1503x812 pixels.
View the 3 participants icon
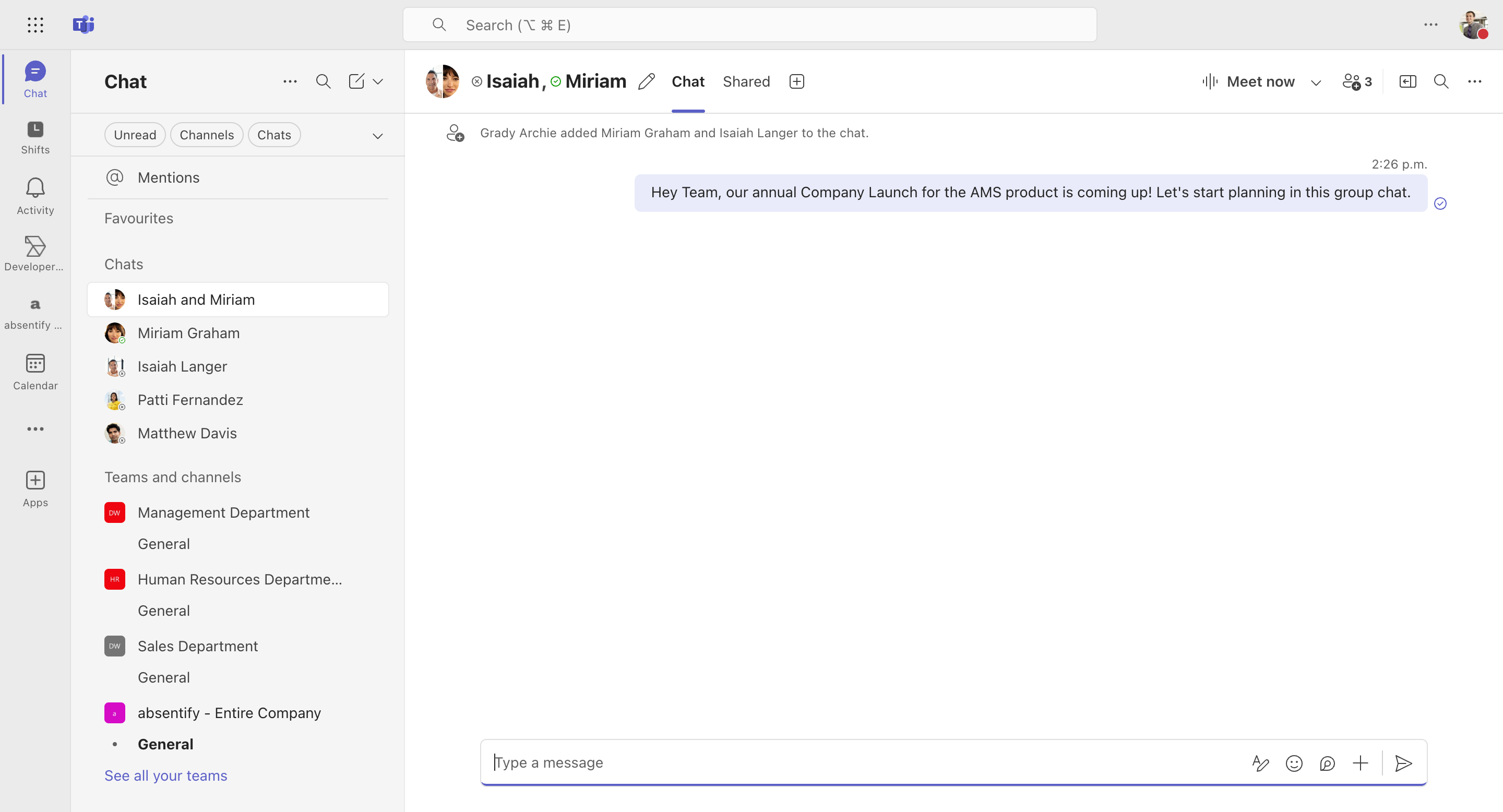tap(1356, 81)
